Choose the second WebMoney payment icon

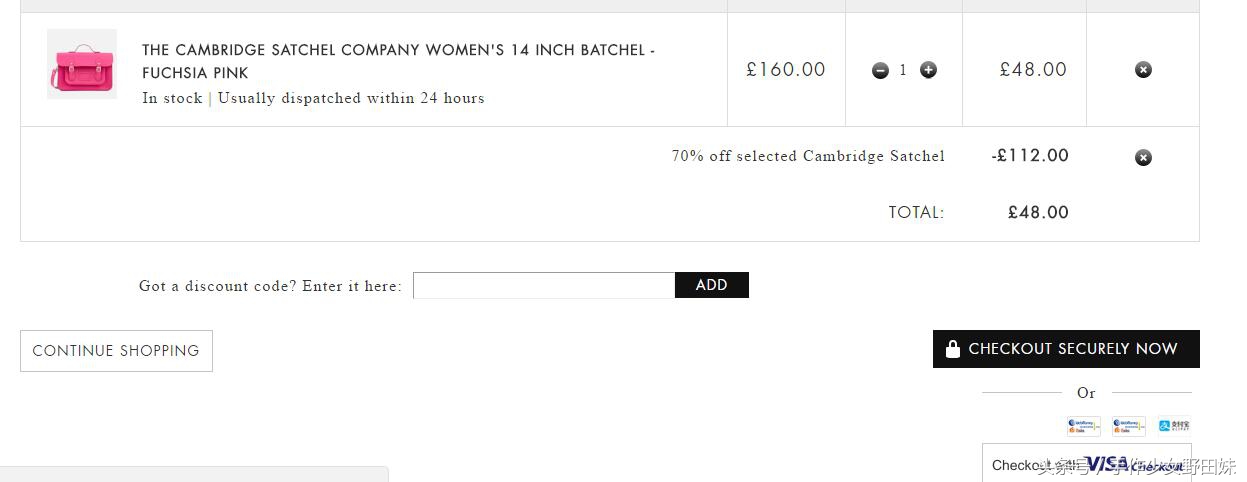[1128, 426]
